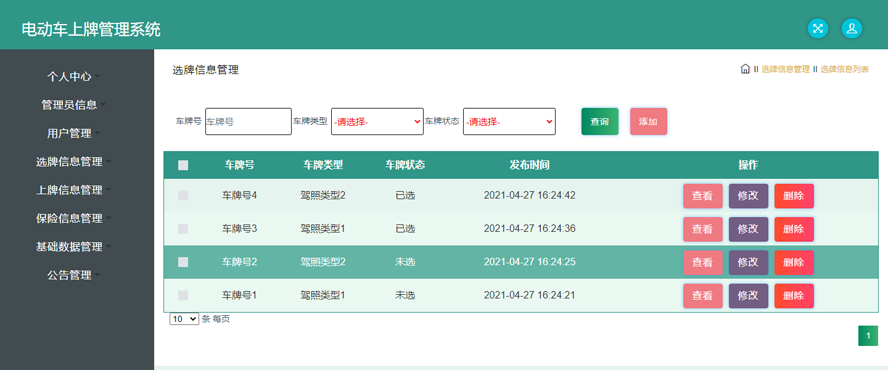Check the box for row 车牌号3

(183, 229)
